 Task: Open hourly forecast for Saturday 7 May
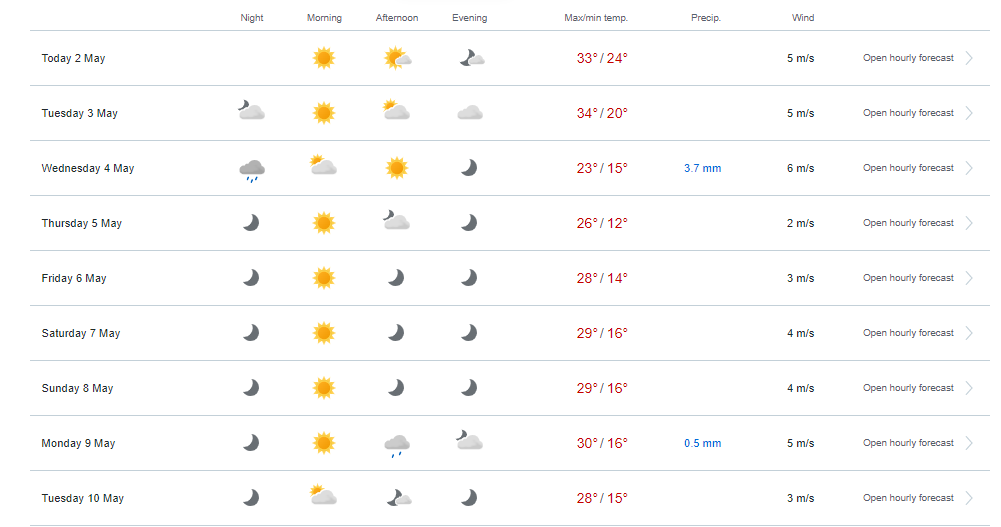pyautogui.click(x=908, y=333)
